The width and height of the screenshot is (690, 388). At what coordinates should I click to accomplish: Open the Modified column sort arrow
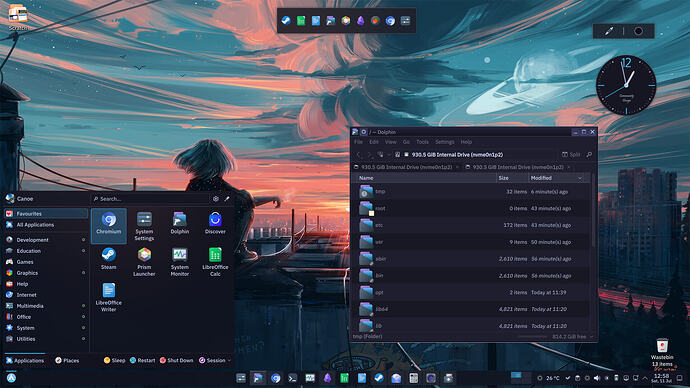coord(580,178)
